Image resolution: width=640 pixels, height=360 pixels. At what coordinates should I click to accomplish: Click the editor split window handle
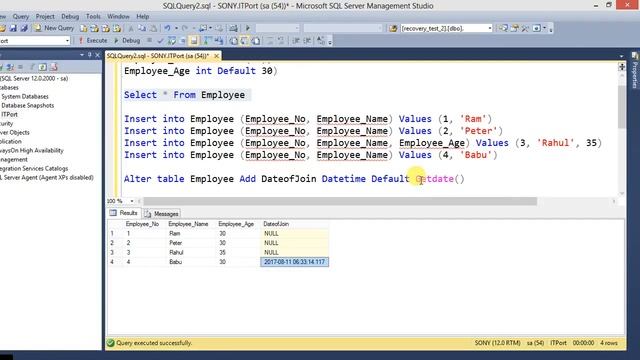622,67
